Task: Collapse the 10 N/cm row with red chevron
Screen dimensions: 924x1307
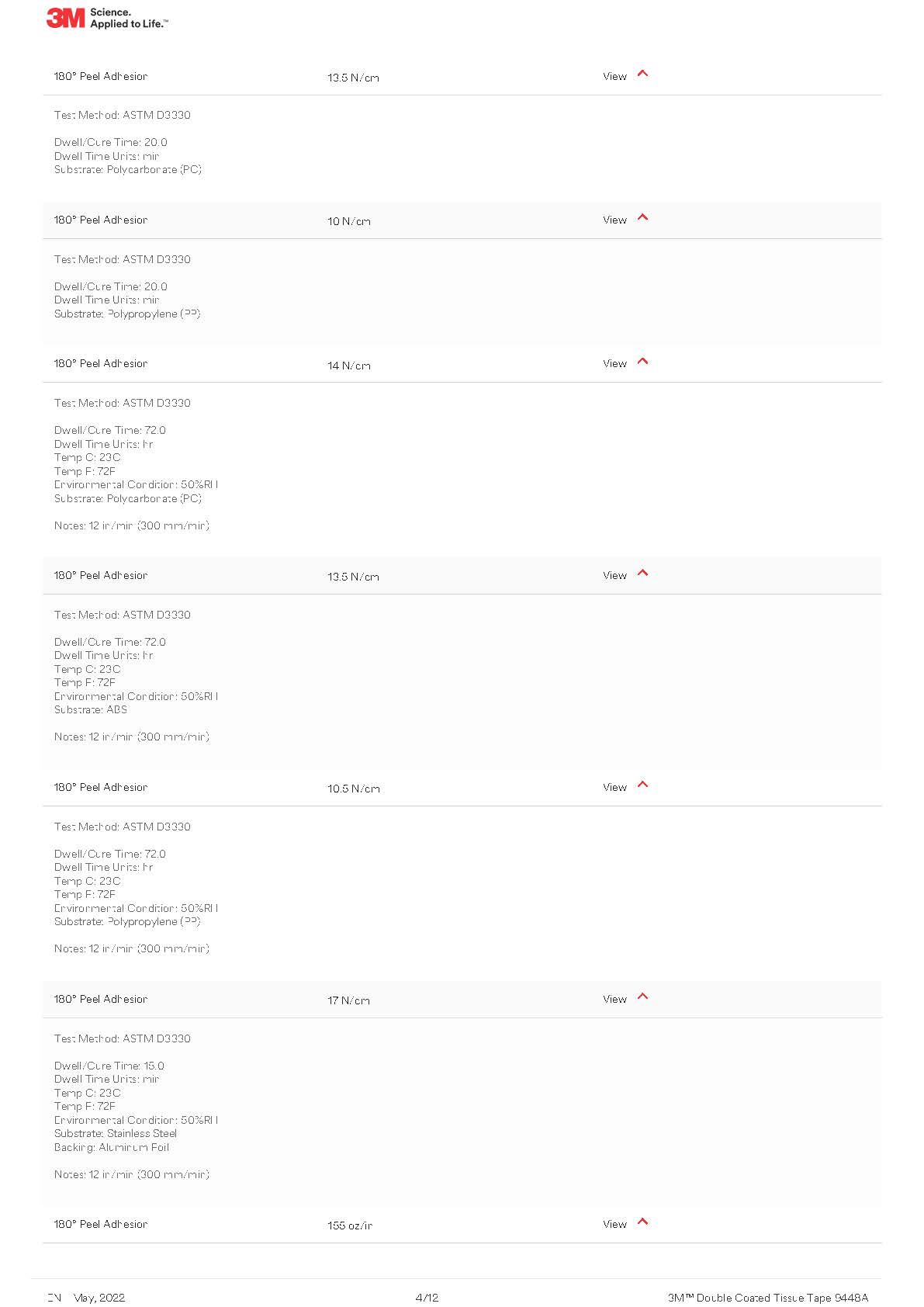Action: coord(642,217)
